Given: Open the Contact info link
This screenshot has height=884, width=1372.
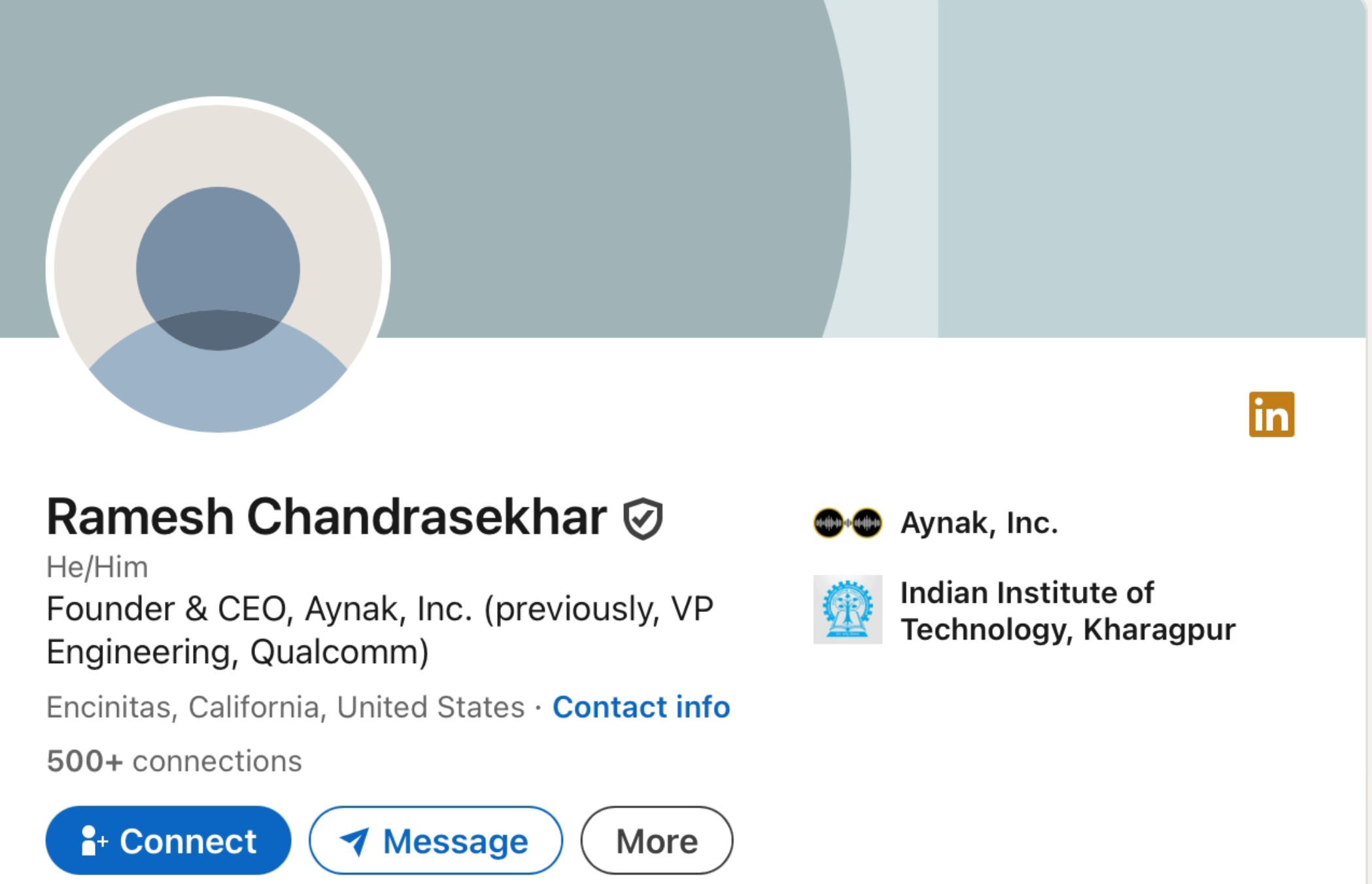Looking at the screenshot, I should tap(641, 707).
